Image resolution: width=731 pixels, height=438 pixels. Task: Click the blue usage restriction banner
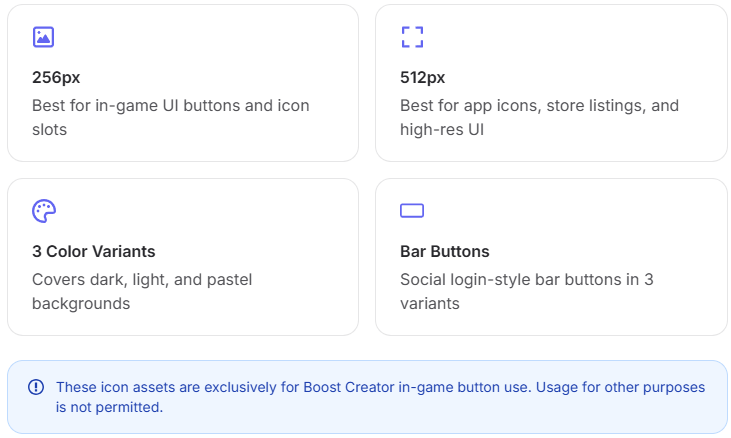click(367, 397)
